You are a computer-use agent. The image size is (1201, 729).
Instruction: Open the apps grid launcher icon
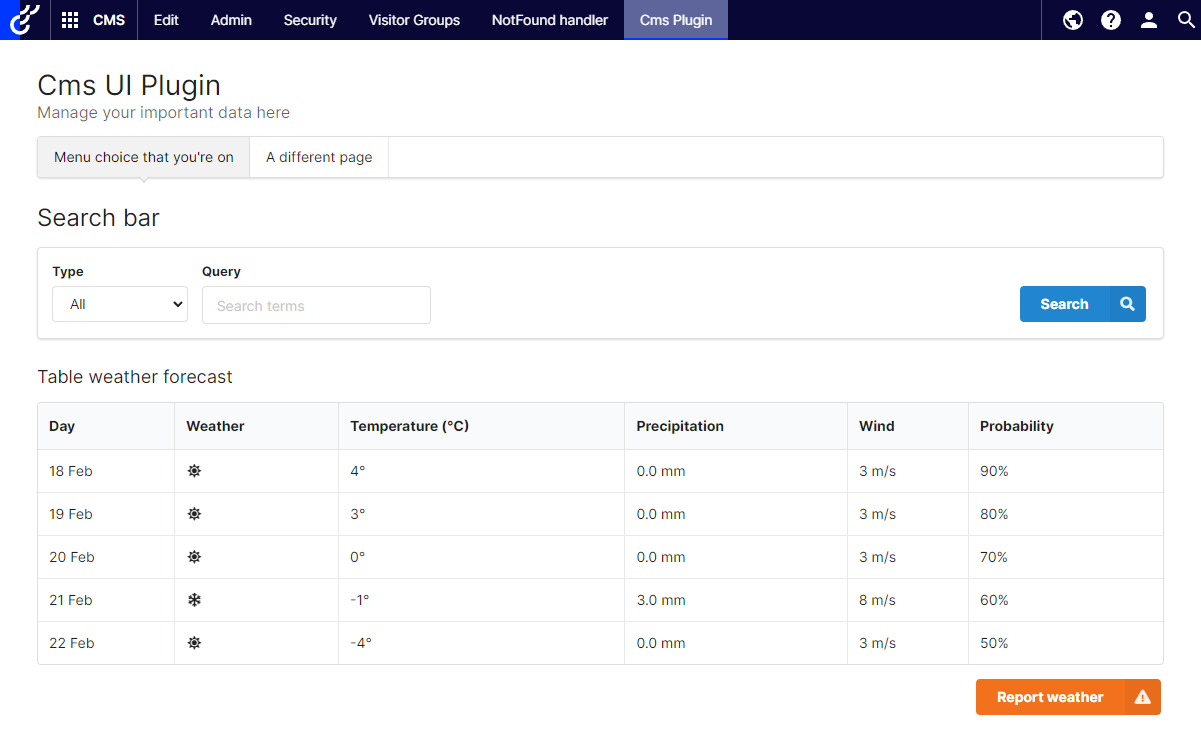click(x=70, y=20)
